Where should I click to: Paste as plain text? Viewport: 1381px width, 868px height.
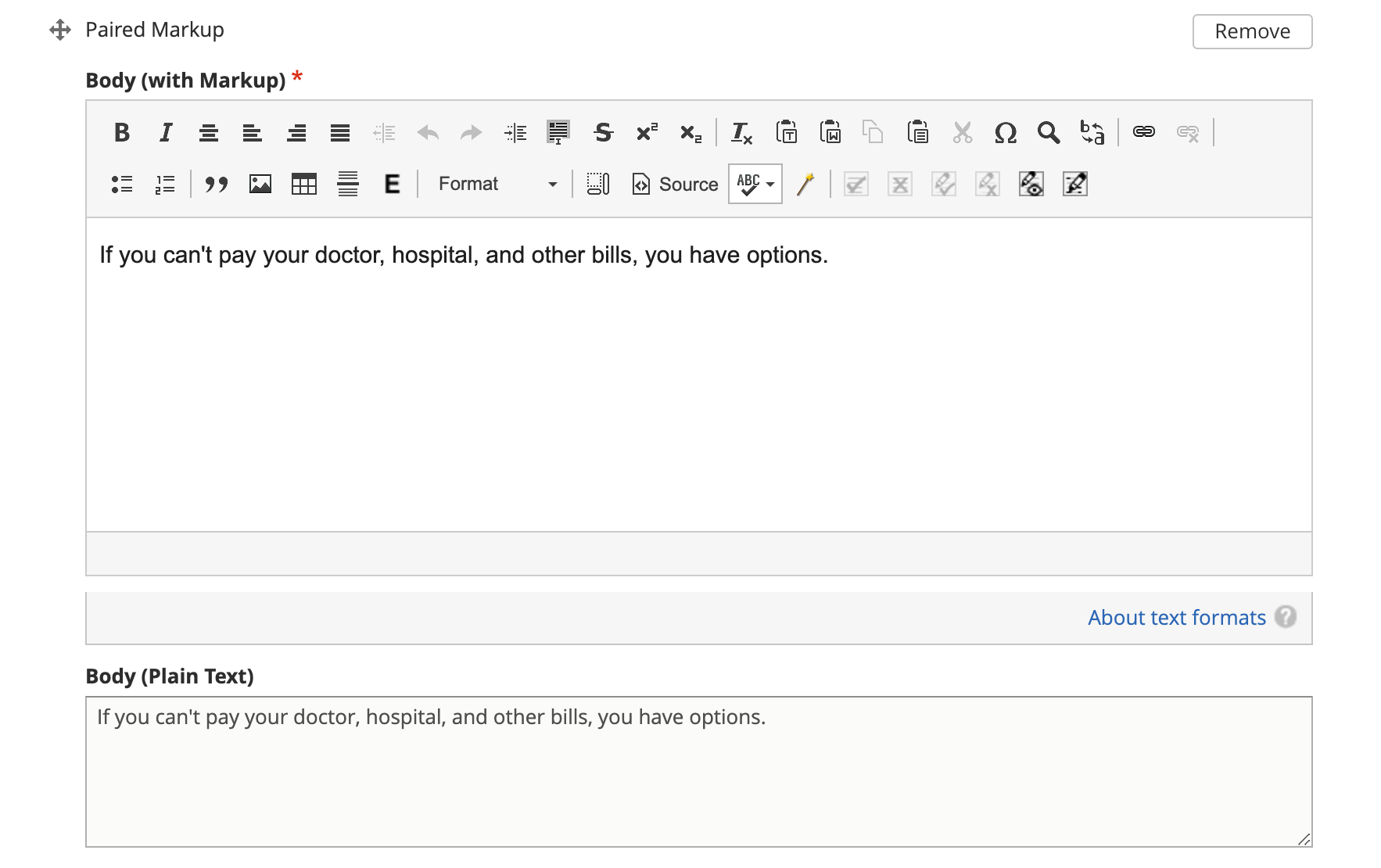click(x=786, y=132)
